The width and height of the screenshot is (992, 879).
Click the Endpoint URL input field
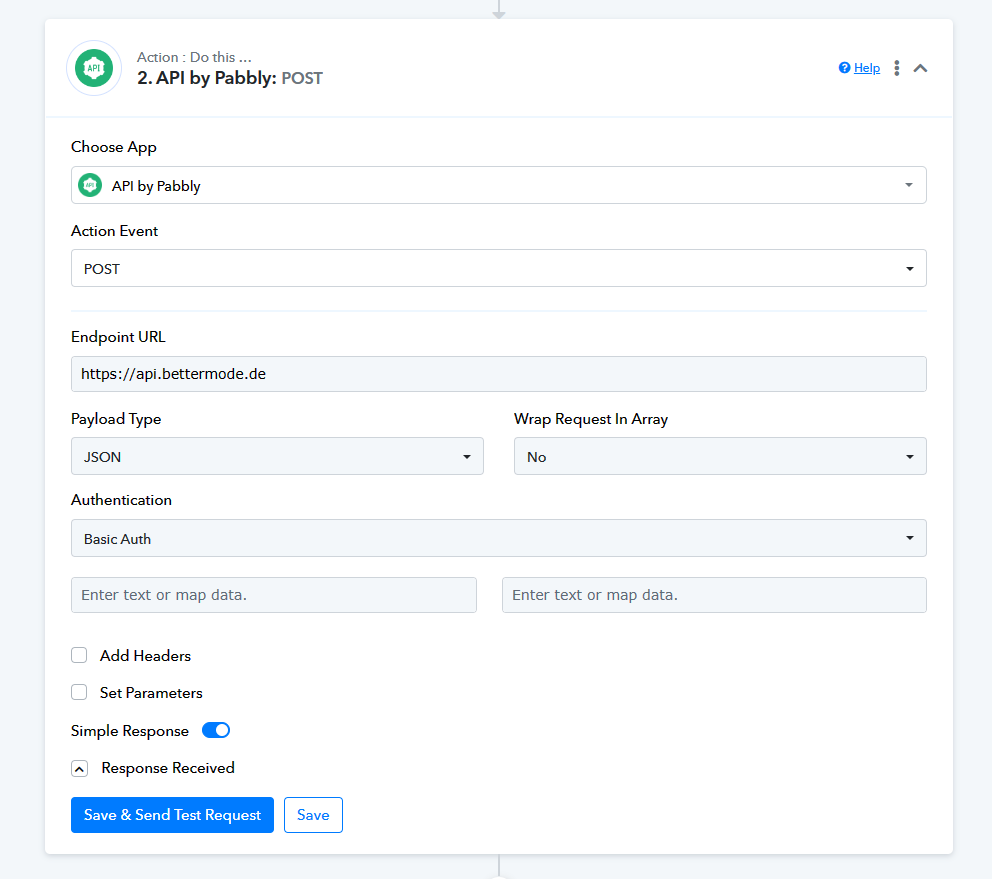click(499, 374)
